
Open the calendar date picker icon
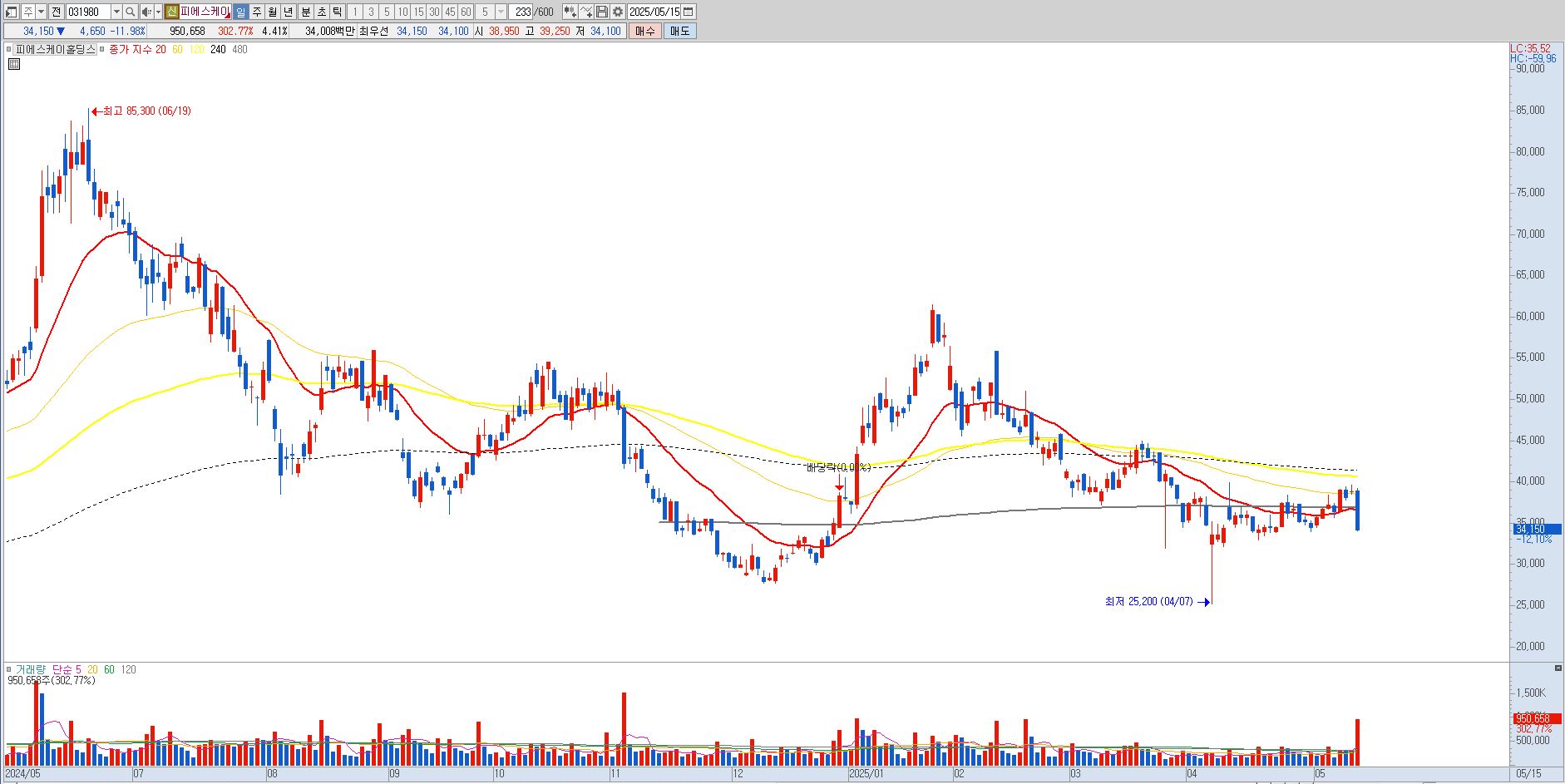click(689, 12)
